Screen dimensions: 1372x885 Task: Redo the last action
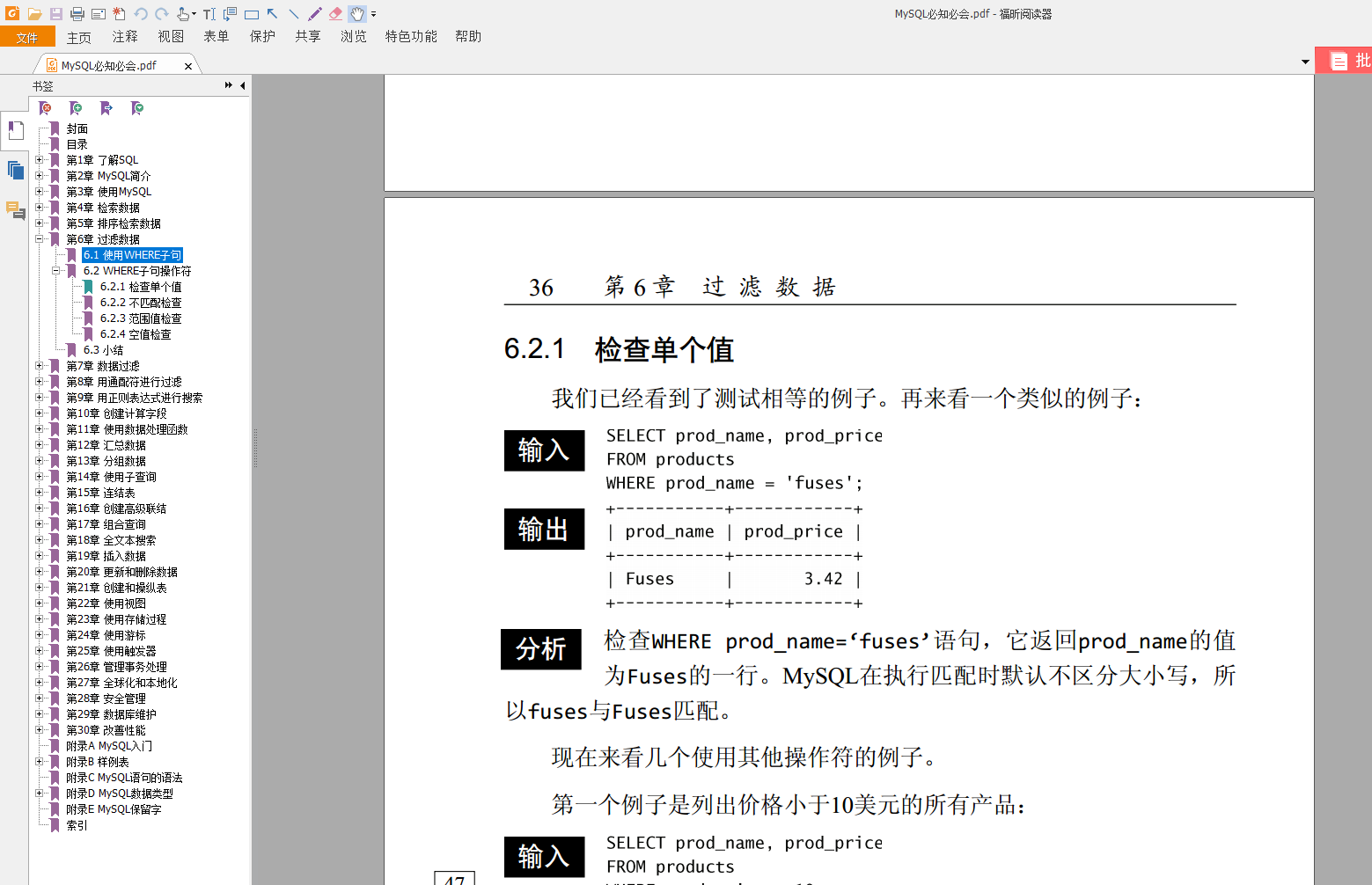[162, 13]
